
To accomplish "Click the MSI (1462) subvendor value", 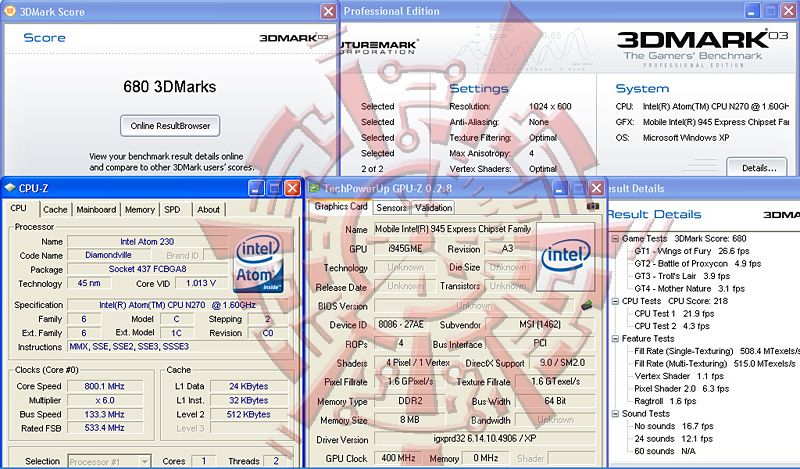I will [540, 325].
